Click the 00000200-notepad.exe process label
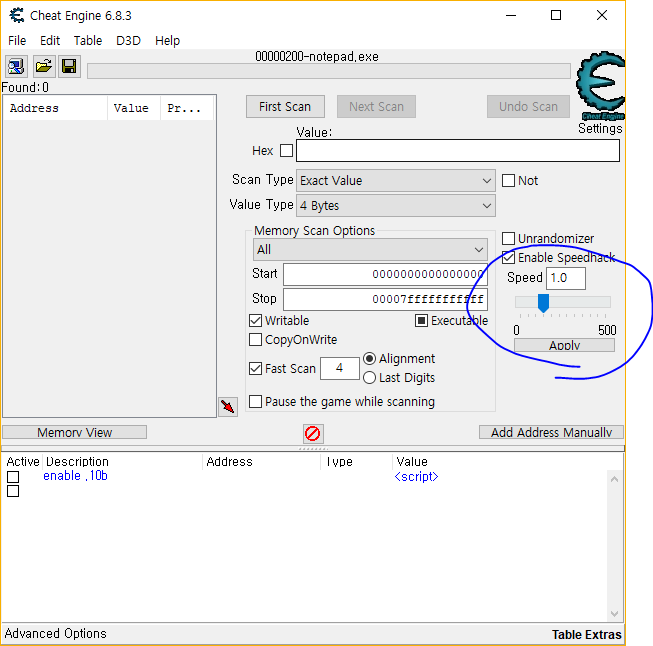 317,57
